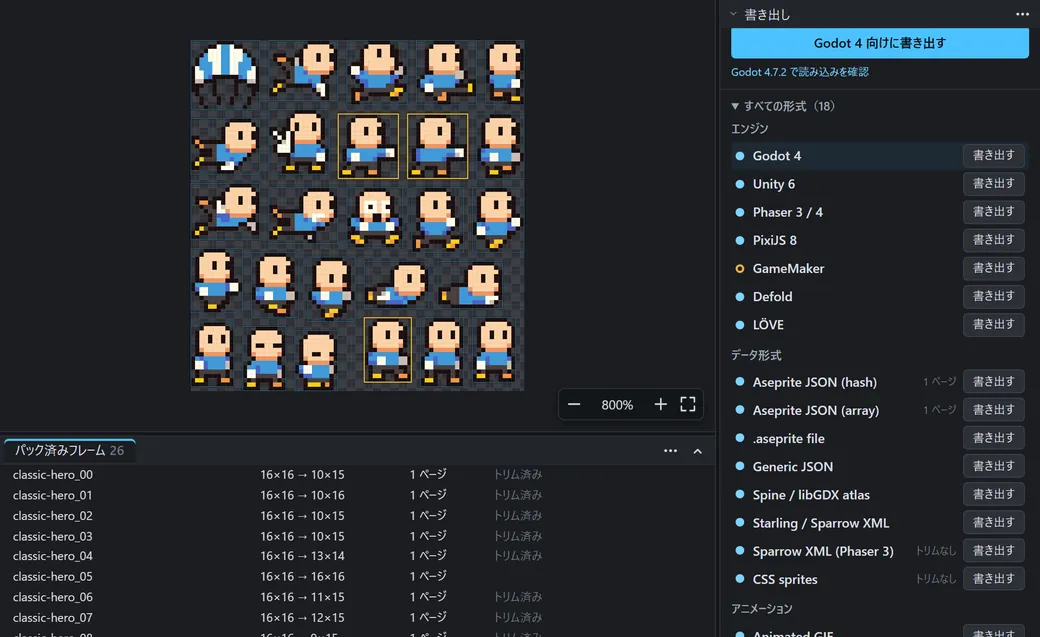
Task: Select frame row classic-hero_04
Action: 358,556
